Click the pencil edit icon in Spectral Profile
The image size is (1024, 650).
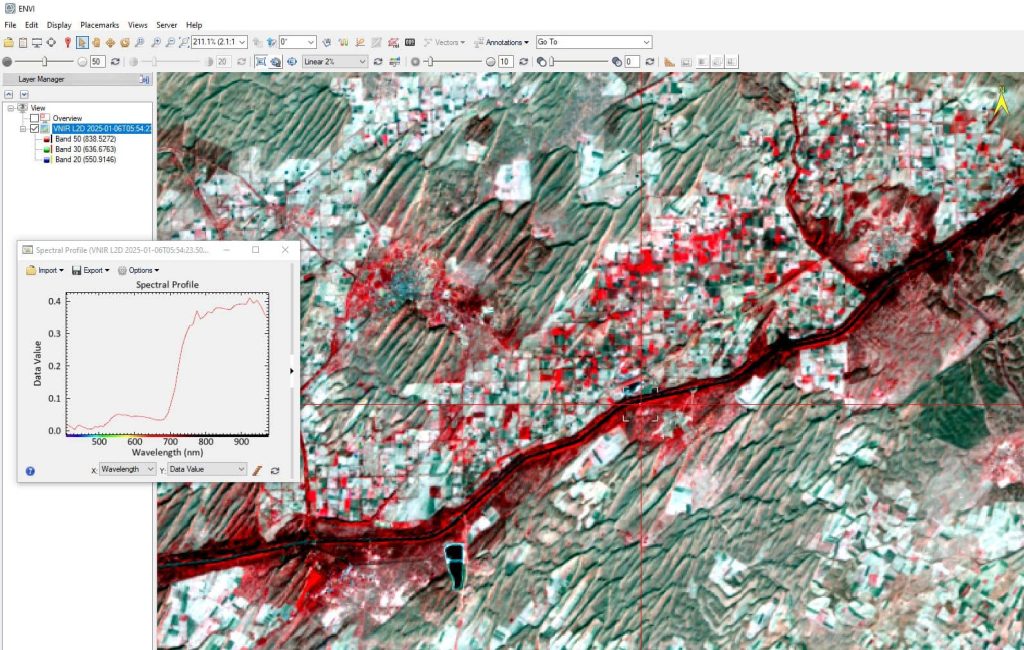[257, 470]
